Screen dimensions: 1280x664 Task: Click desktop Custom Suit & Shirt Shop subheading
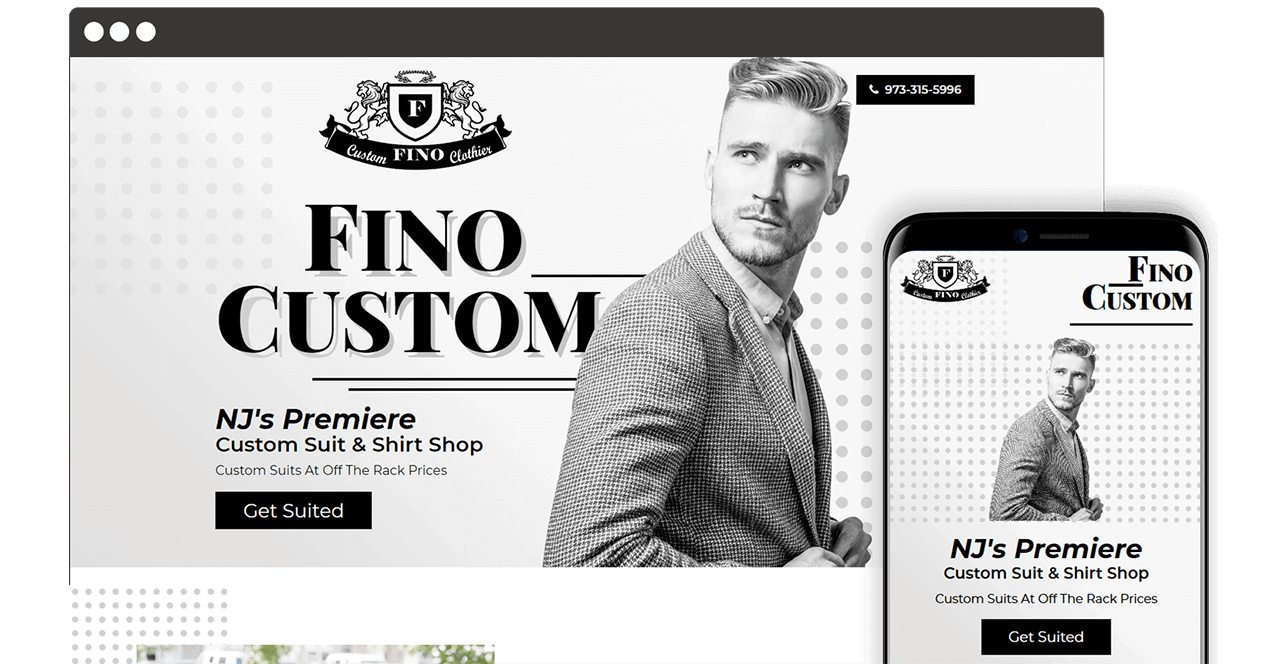(349, 445)
